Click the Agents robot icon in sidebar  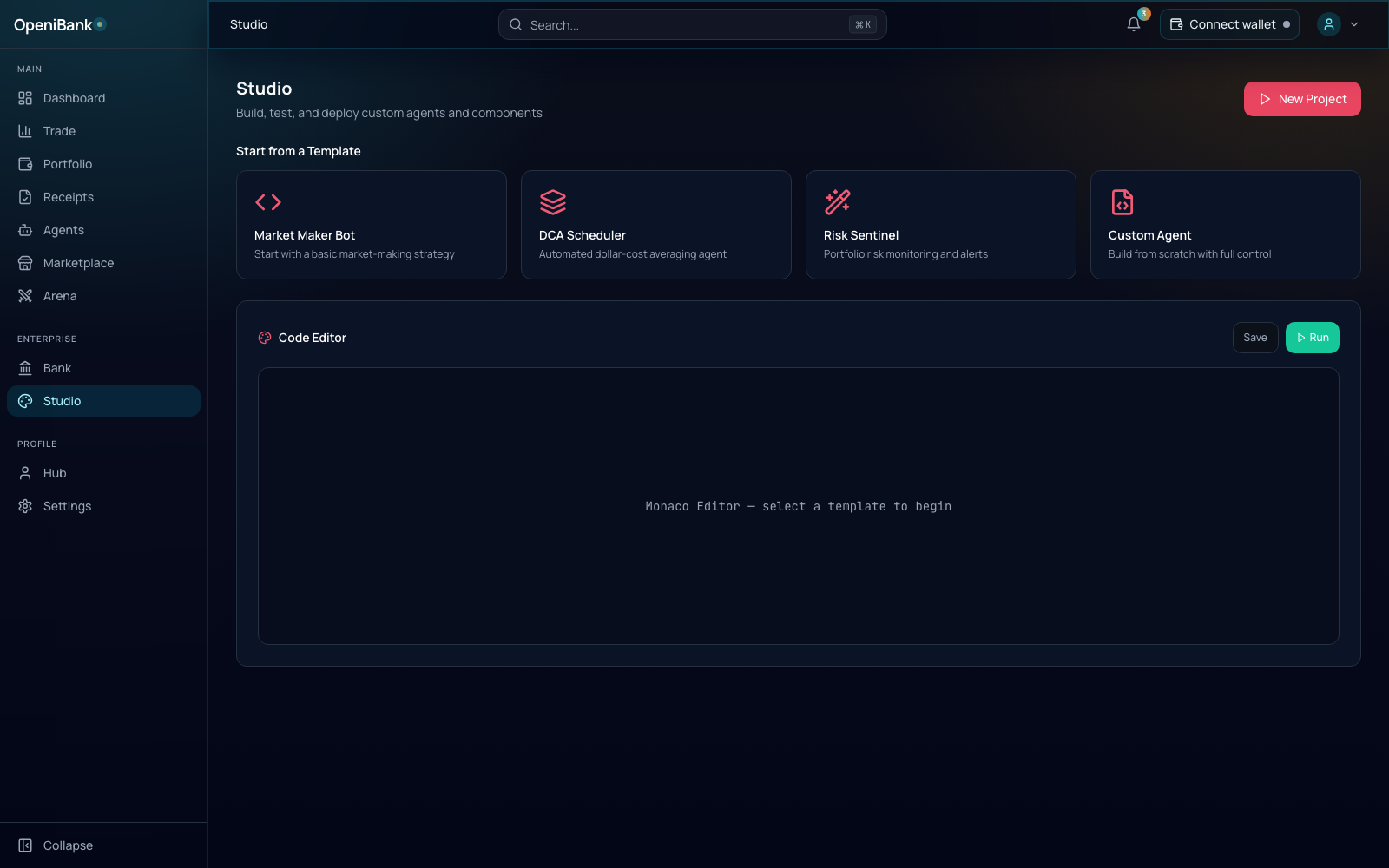(x=25, y=230)
